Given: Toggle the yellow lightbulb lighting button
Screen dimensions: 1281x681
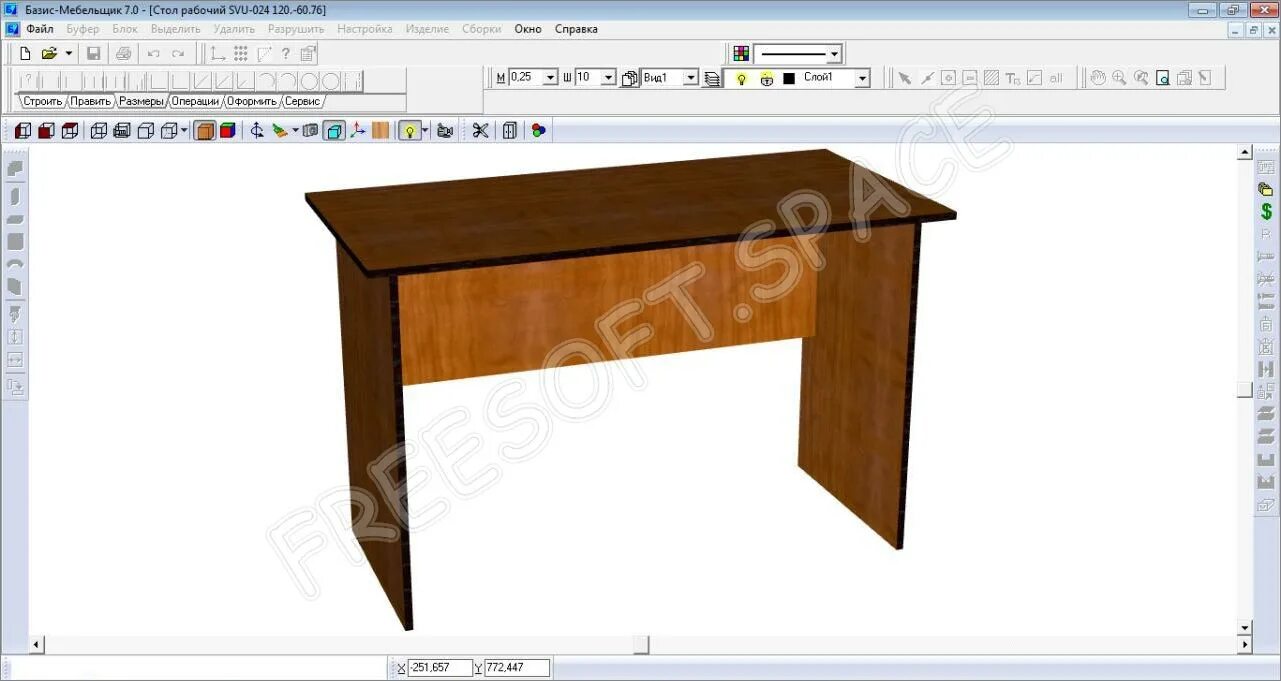Looking at the screenshot, I should coord(408,130).
